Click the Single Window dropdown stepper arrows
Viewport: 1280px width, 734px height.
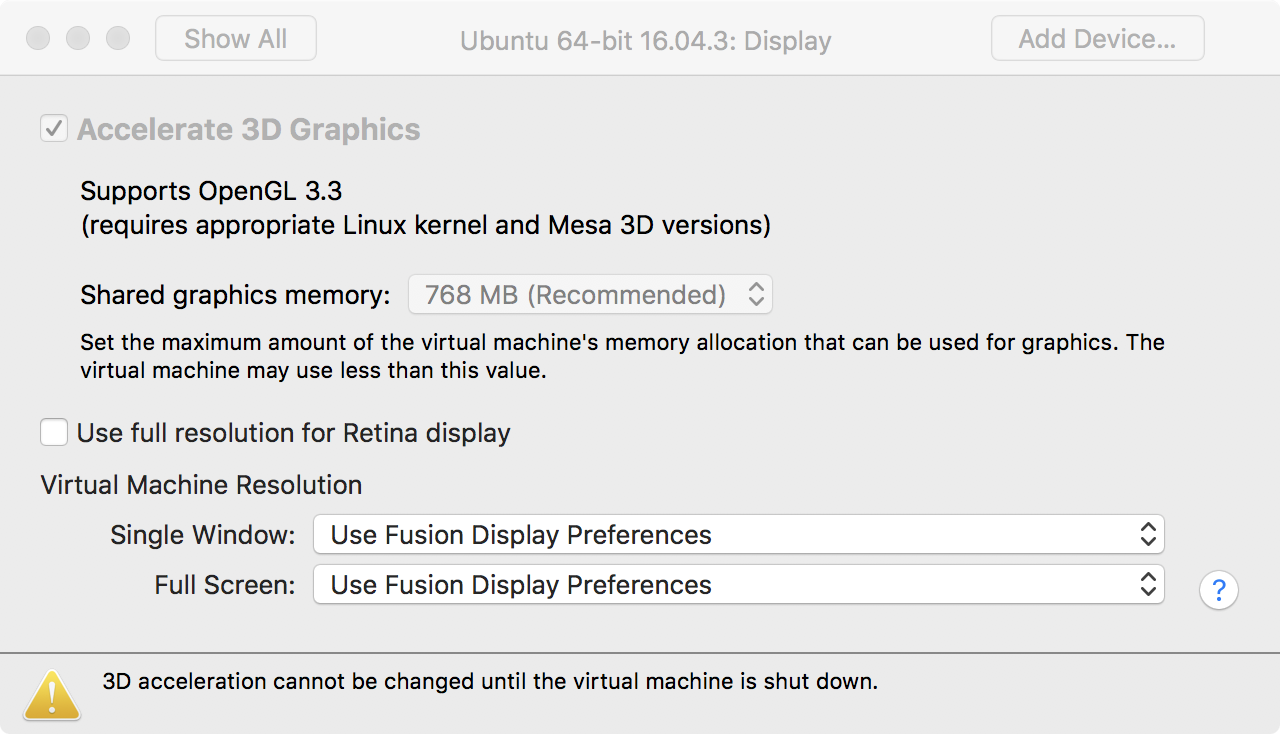click(x=1148, y=535)
